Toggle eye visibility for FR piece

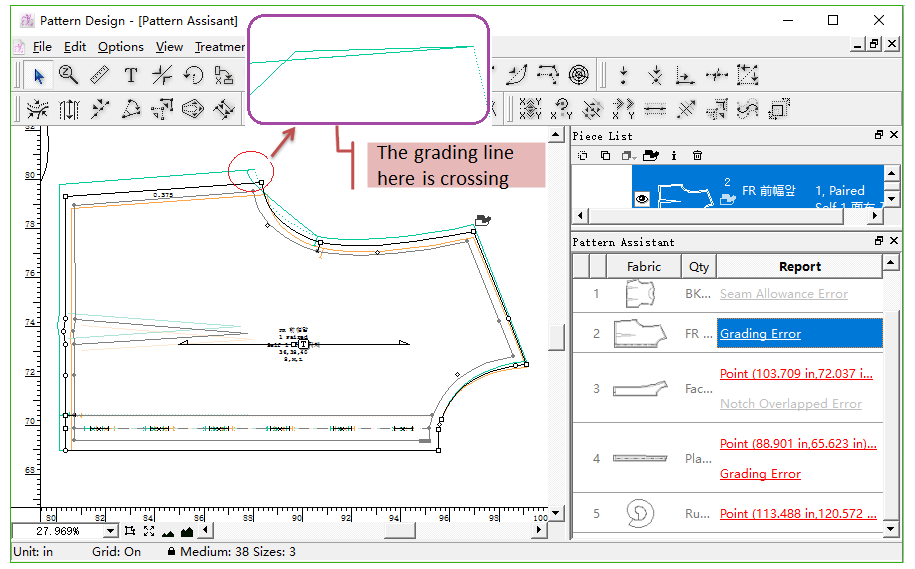tap(642, 199)
